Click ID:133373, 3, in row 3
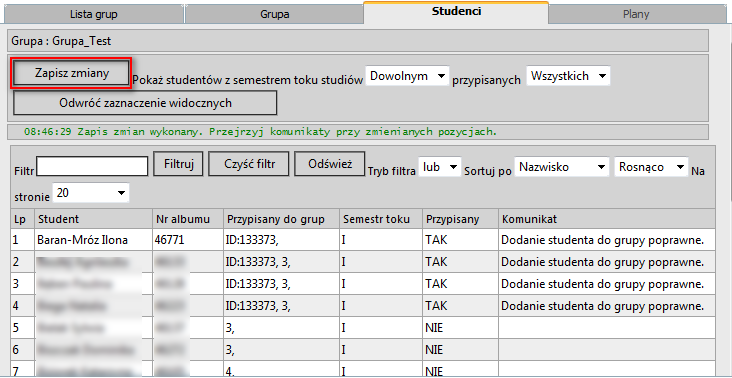The image size is (732, 378). click(x=258, y=284)
